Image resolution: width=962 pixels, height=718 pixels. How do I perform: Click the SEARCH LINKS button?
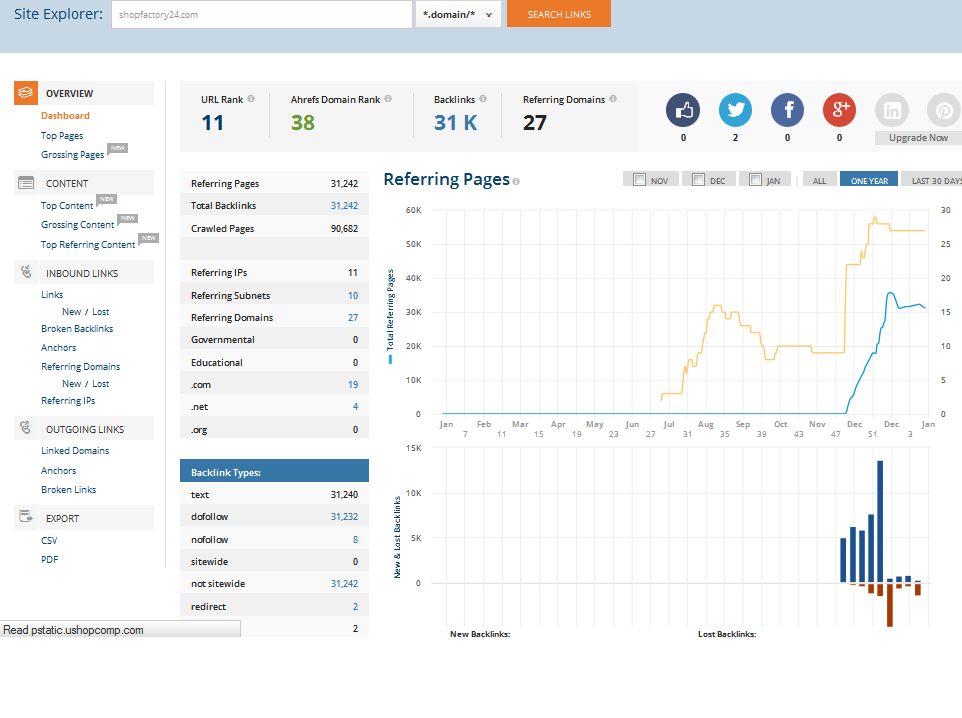click(559, 14)
